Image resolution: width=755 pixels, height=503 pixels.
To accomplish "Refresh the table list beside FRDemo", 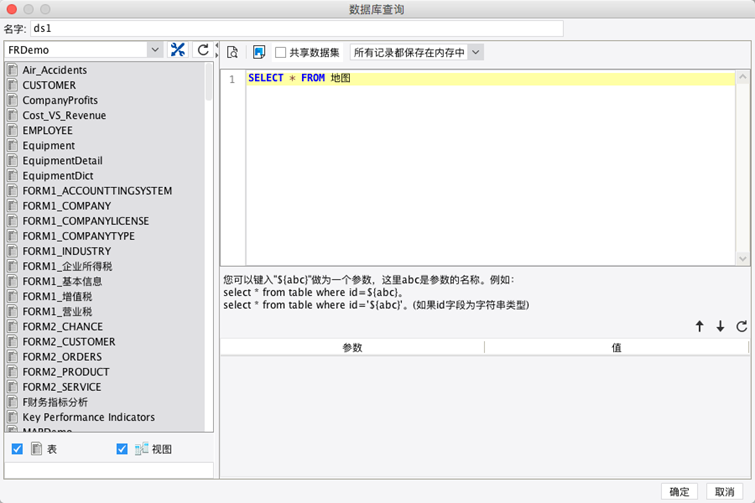I will 203,50.
